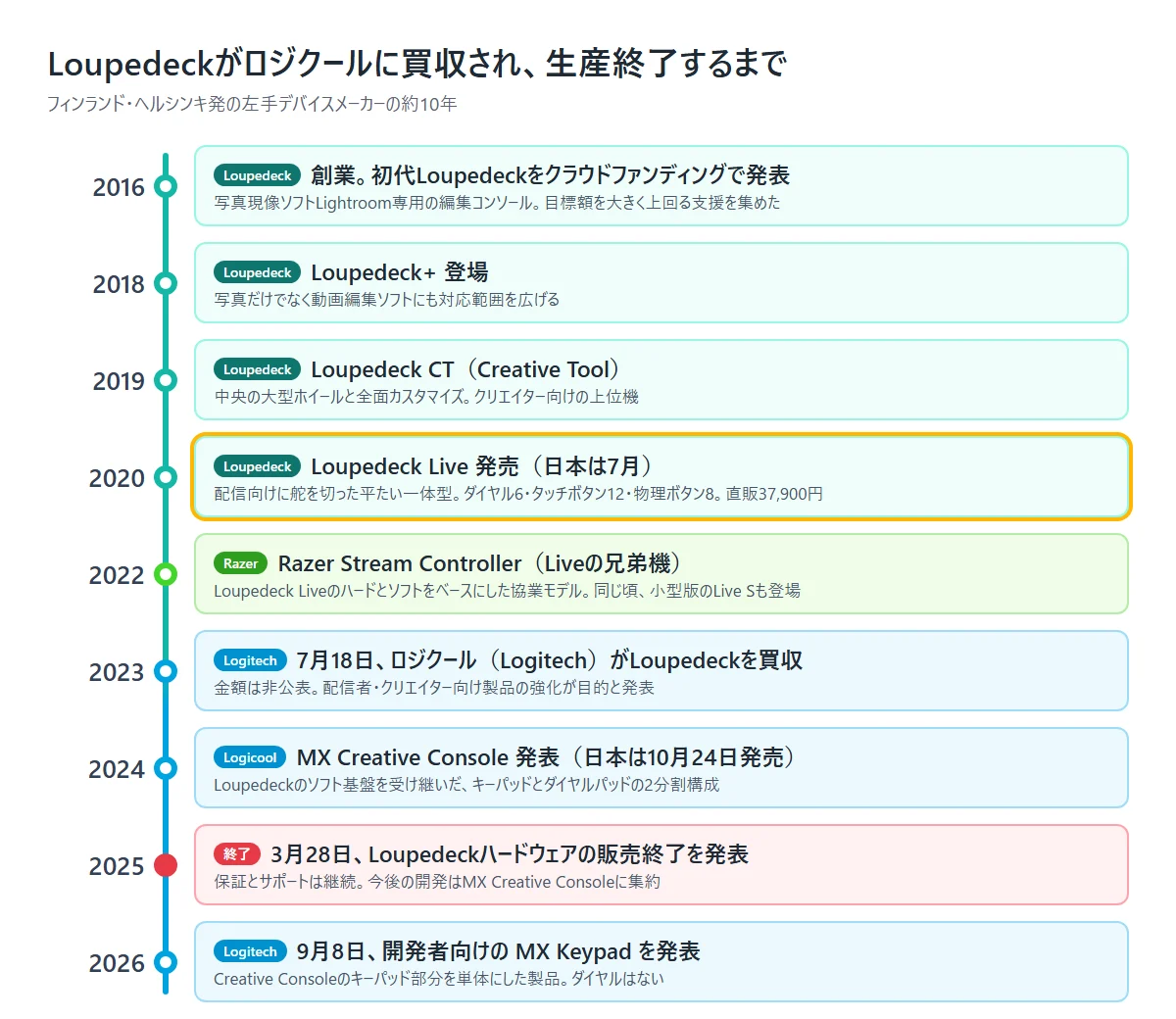This screenshot has width=1176, height=1019.
Task: Click the year label 2016
Action: tap(119, 187)
